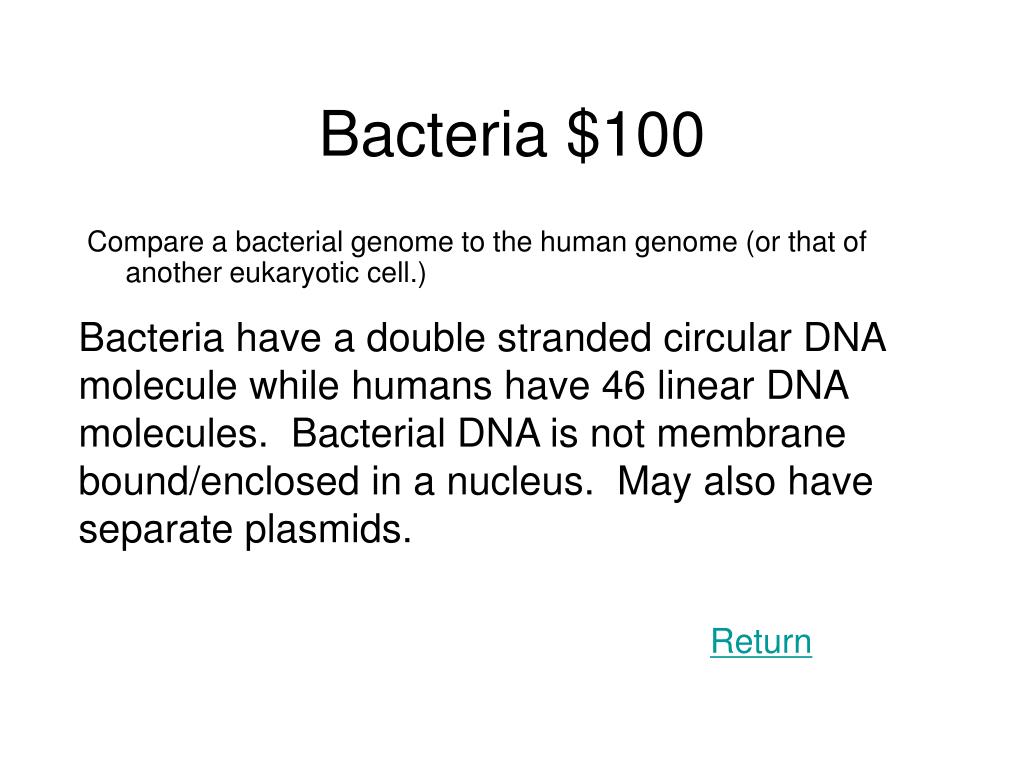The width and height of the screenshot is (1024, 768).
Task: Click 'May also have' in the answer
Action: (x=745, y=481)
